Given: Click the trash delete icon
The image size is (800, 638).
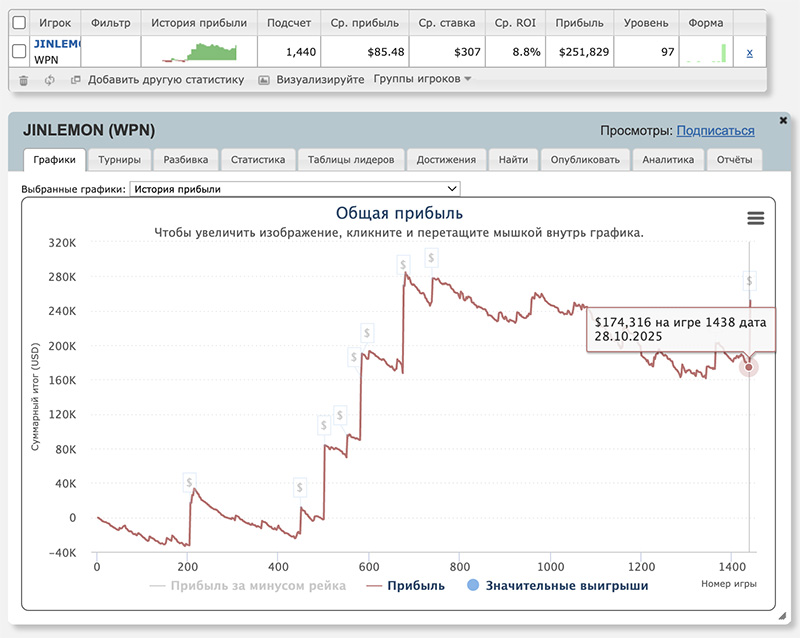Looking at the screenshot, I should (x=24, y=79).
